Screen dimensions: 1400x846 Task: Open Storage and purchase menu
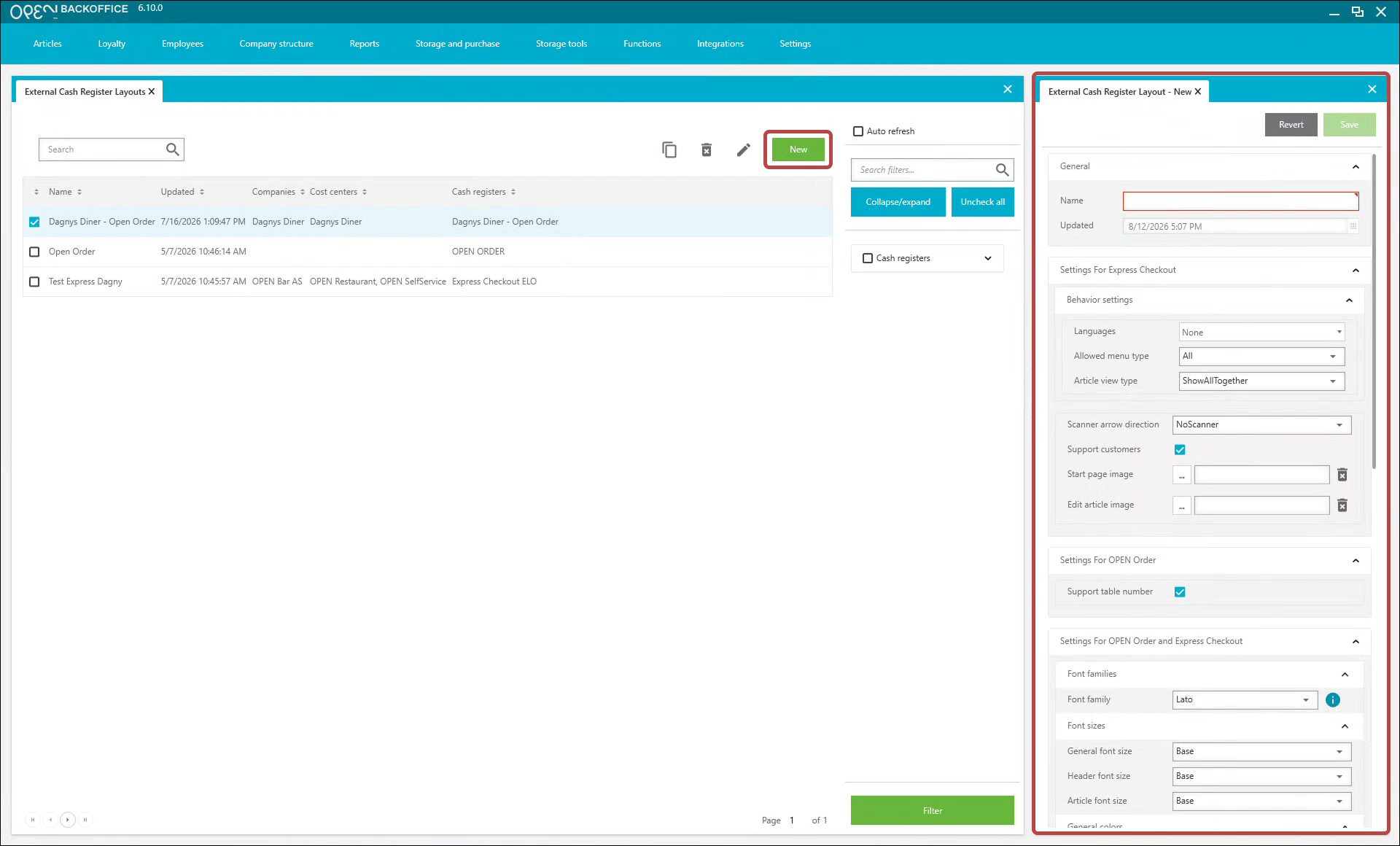[x=457, y=44]
